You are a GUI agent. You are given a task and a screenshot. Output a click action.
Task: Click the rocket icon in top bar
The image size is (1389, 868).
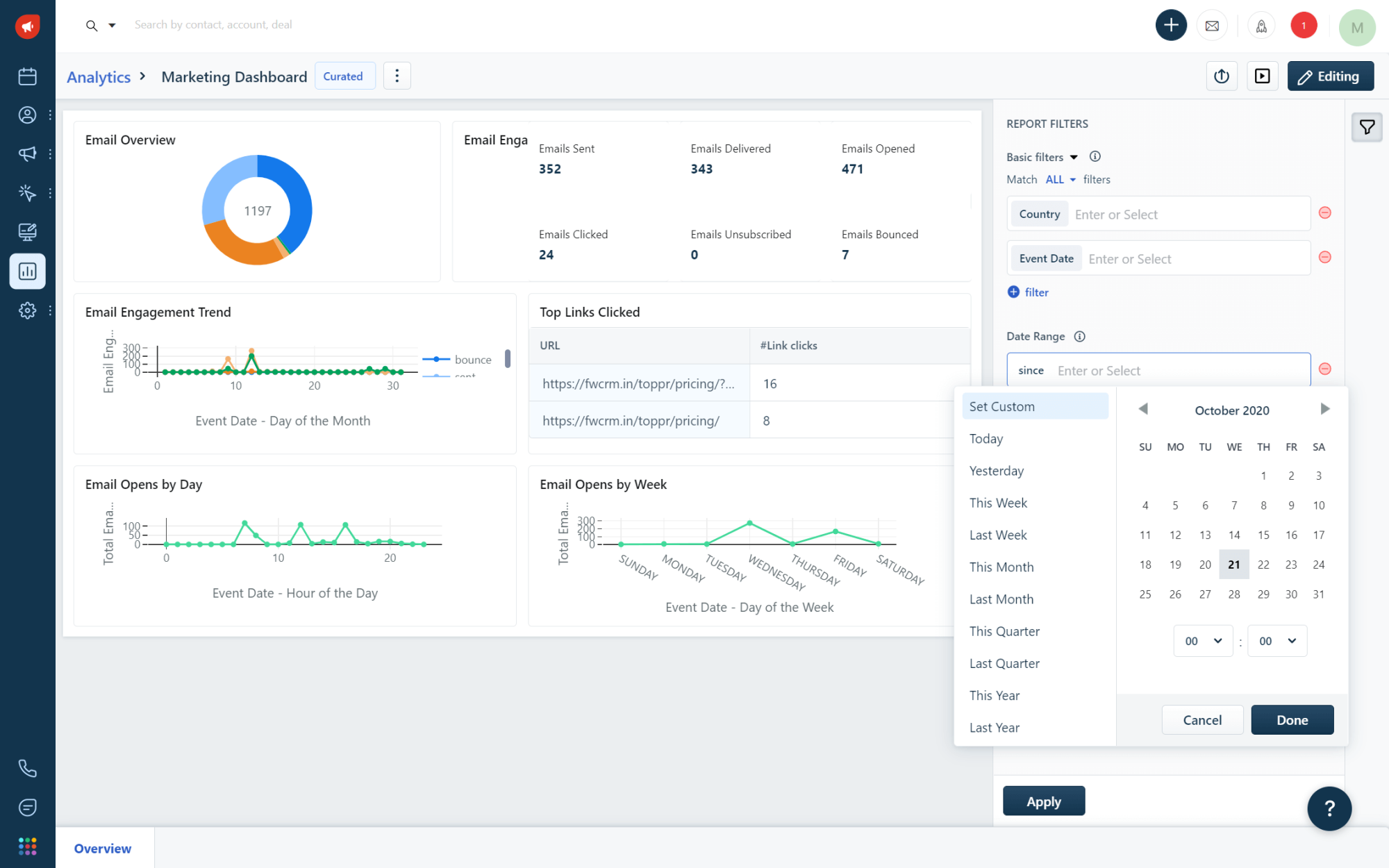click(1261, 26)
